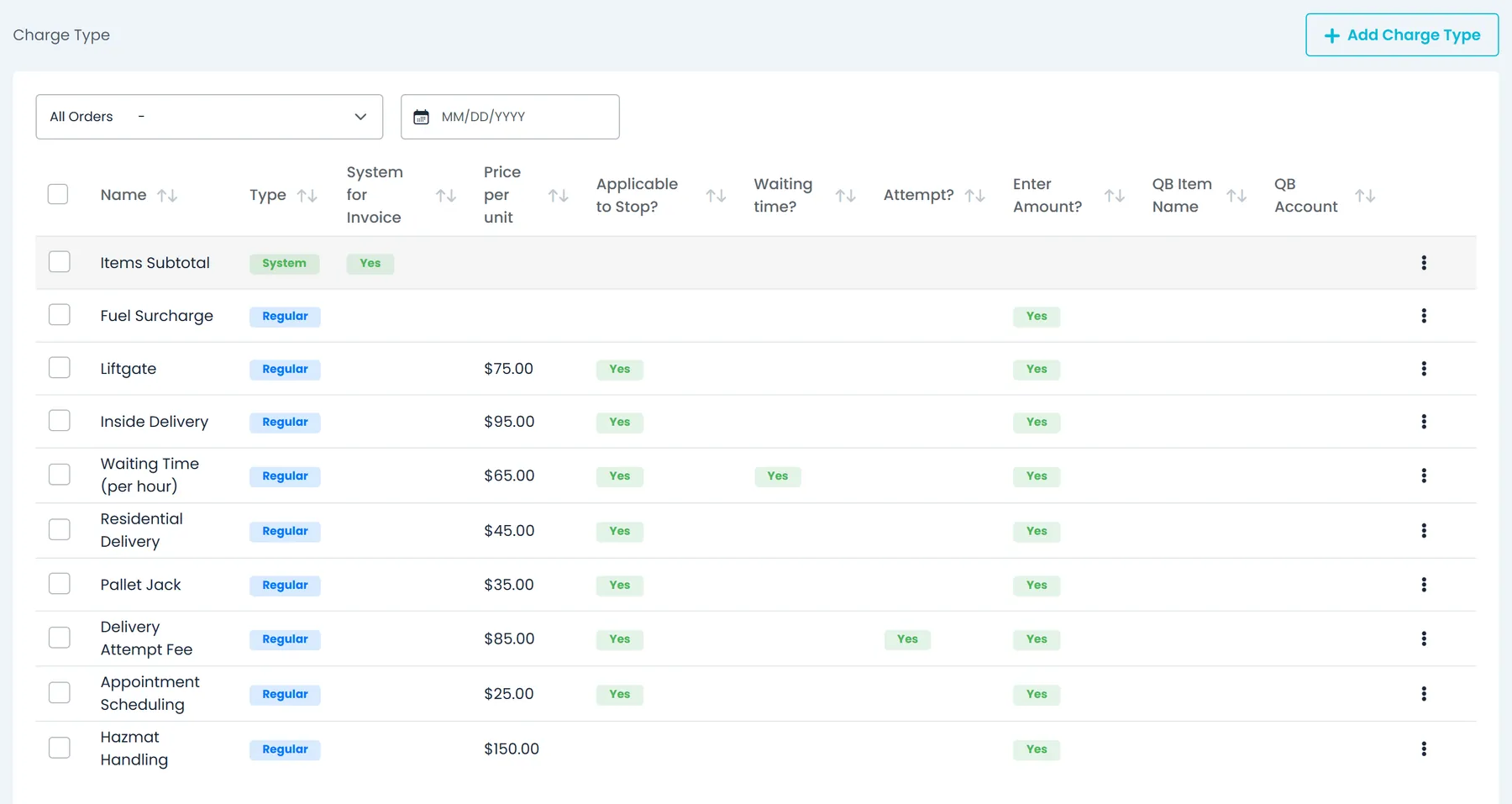Open the three-dot menu for Pallet Jack
The image size is (1512, 804).
pos(1424,585)
